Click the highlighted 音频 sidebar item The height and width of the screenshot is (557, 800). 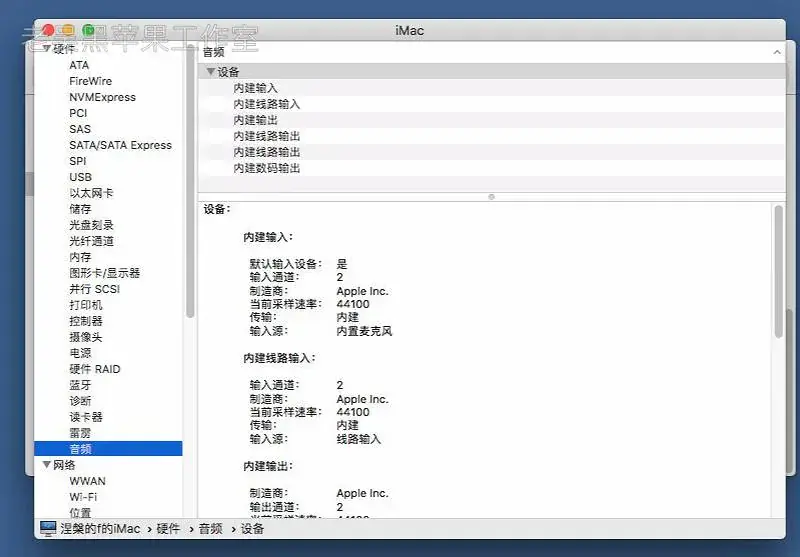tap(108, 449)
